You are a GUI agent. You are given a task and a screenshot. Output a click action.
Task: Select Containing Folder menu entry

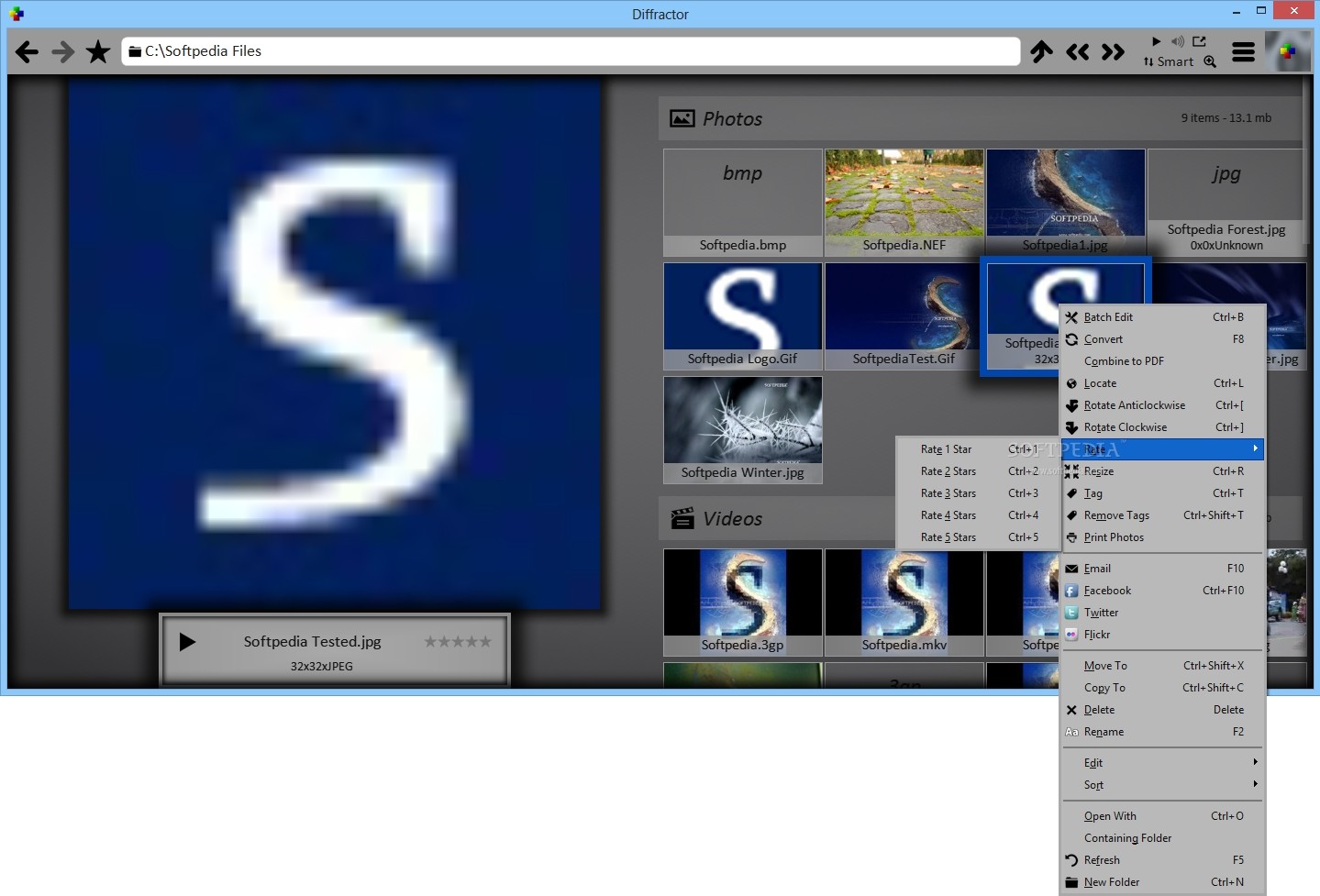[x=1162, y=838]
